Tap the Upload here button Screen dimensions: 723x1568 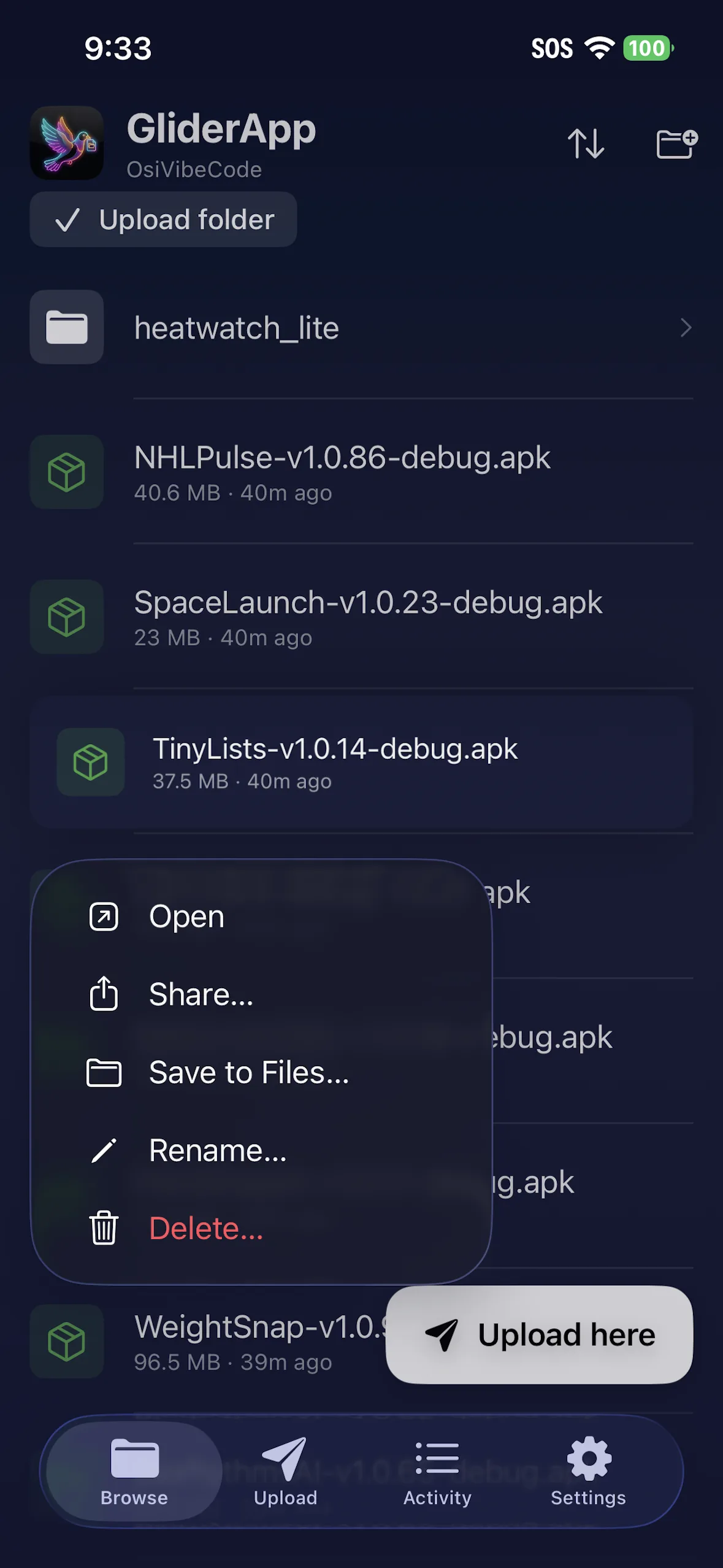(x=539, y=1334)
